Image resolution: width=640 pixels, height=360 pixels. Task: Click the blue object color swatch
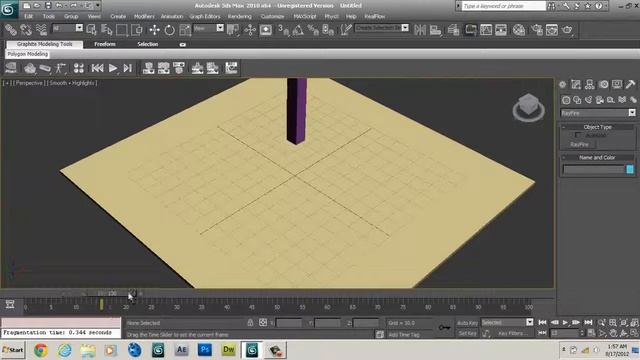(630, 169)
